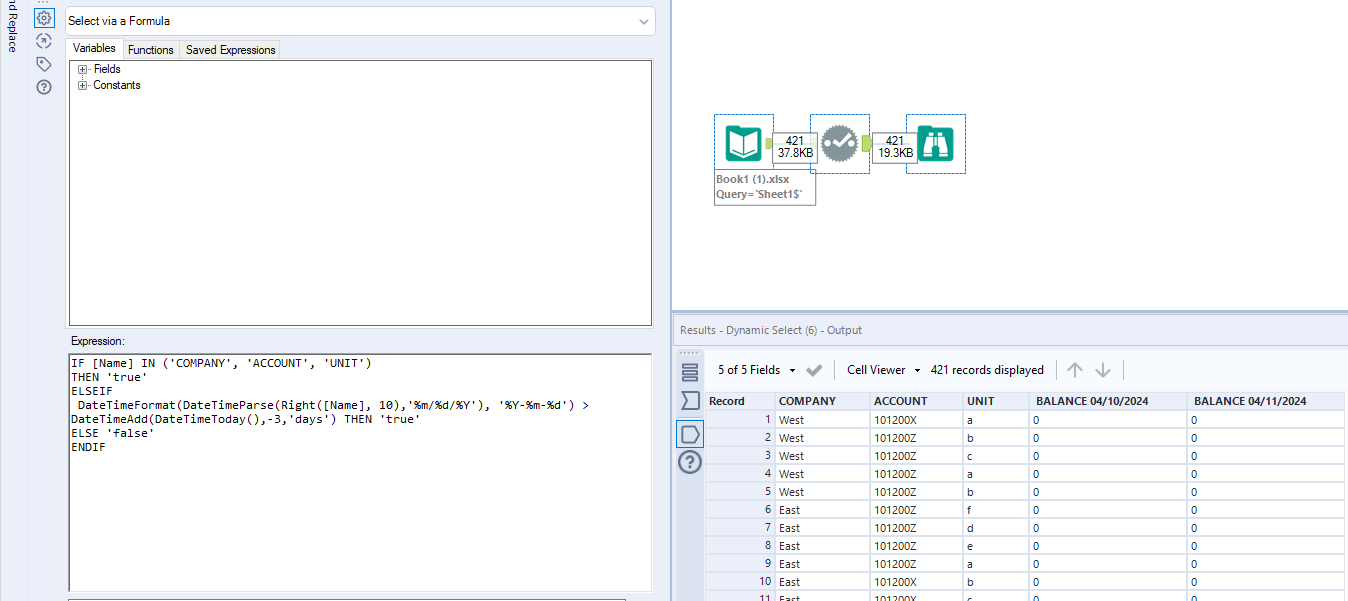Viewport: 1348px width, 601px height.
Task: Select the Browse binoculars tool
Action: point(935,144)
